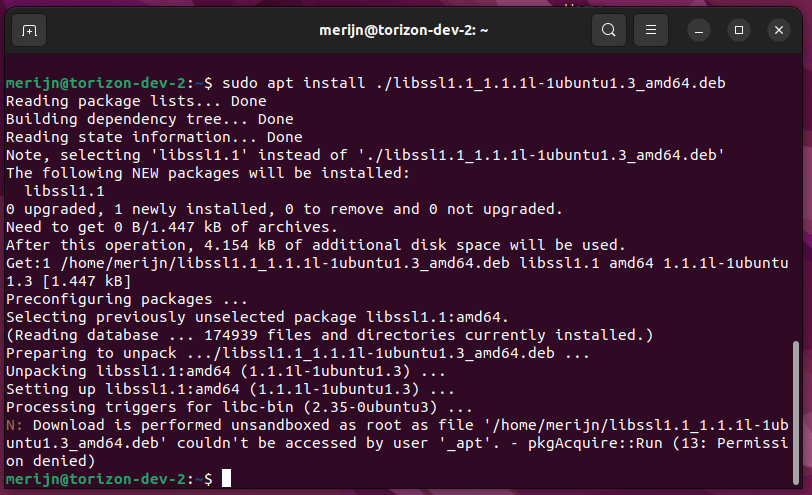
Task: Click 'Reading package lists... Done' line
Action: [x=136, y=101]
